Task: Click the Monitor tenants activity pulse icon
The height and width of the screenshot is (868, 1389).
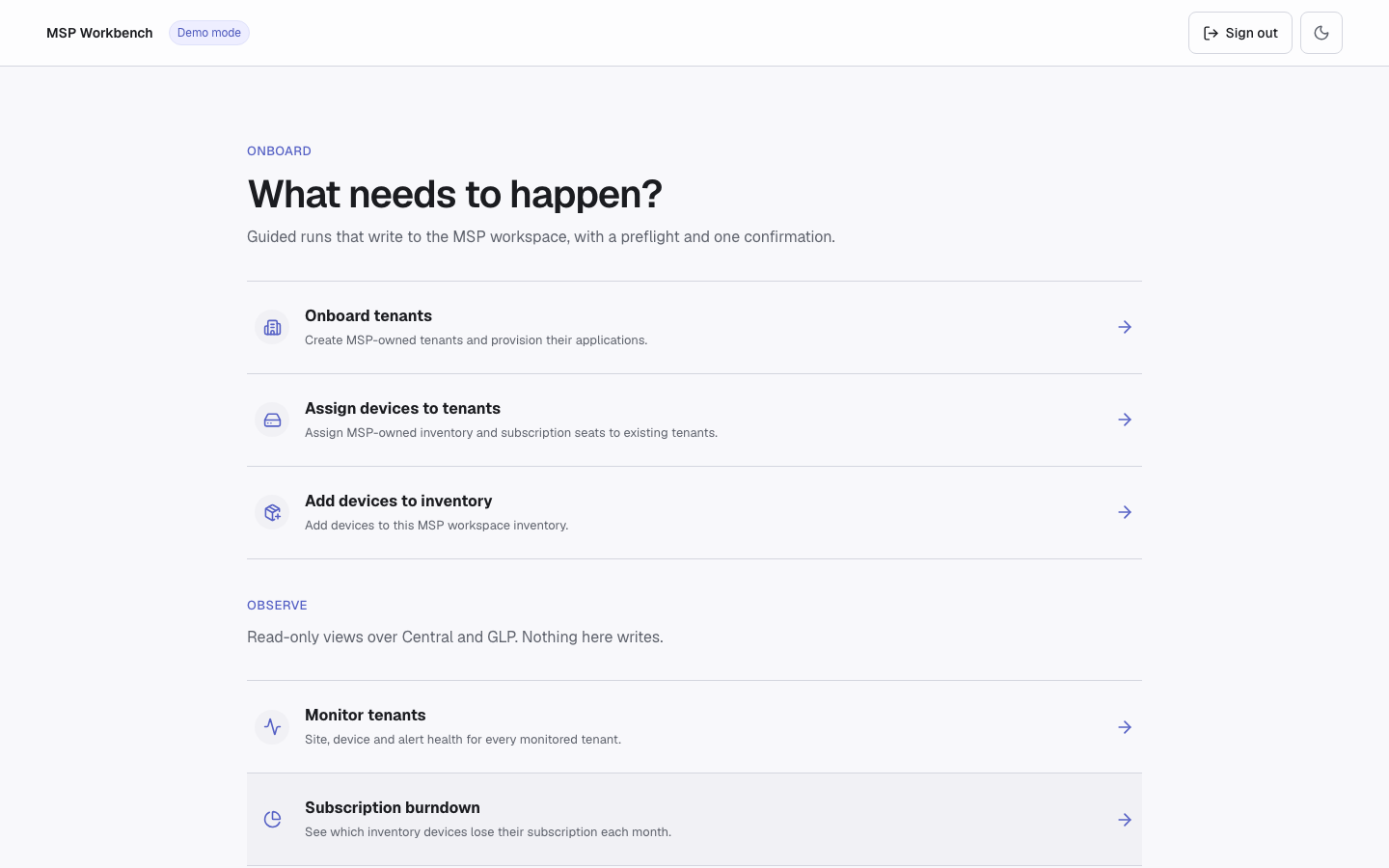Action: point(272,727)
